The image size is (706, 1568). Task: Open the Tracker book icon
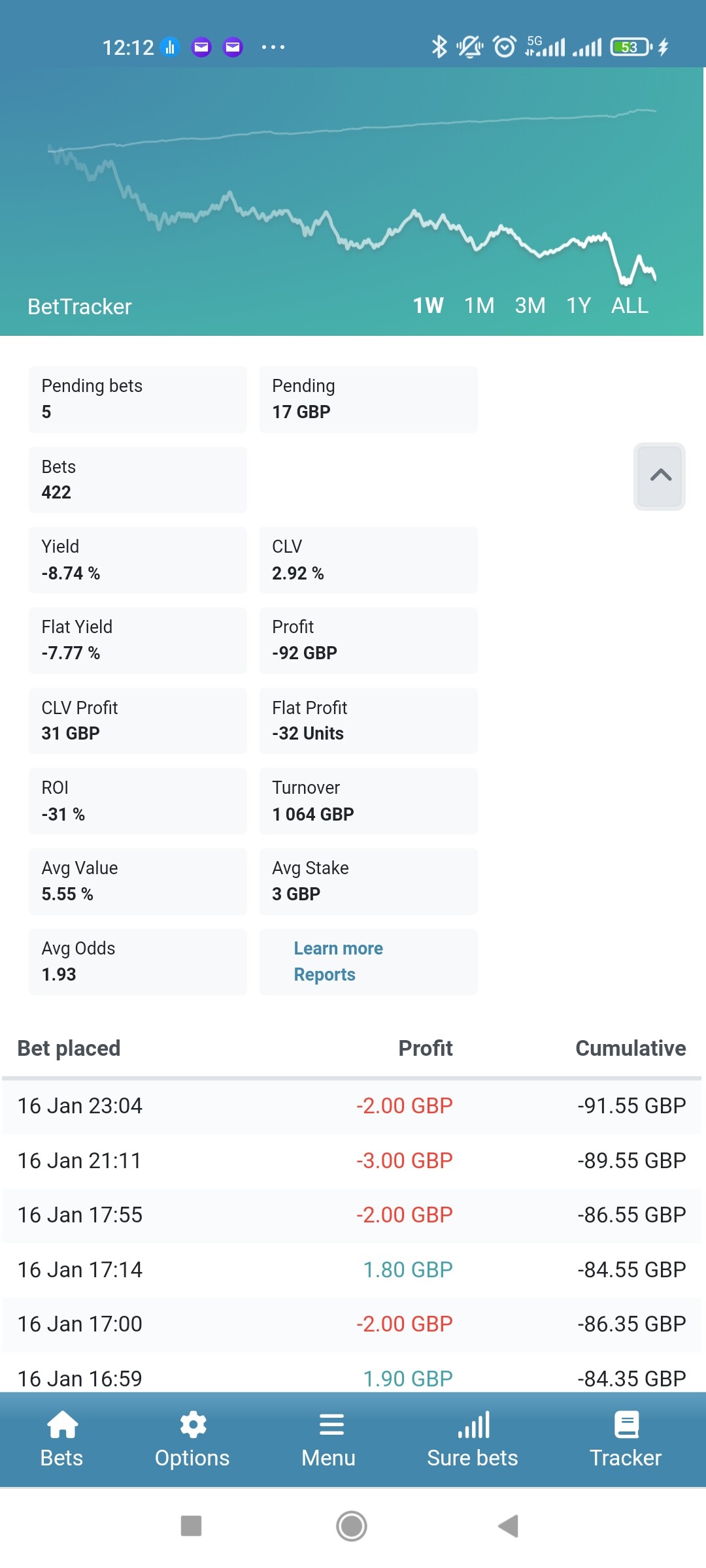[x=626, y=1425]
